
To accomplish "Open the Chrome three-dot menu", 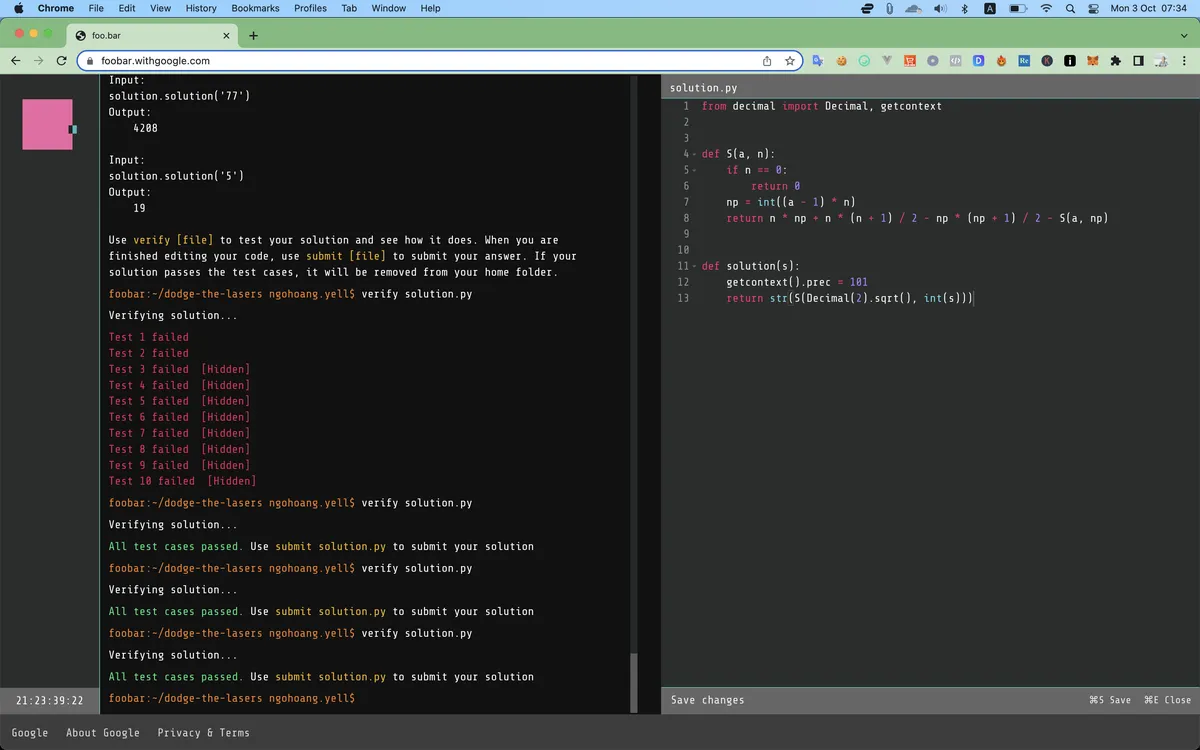I will [x=1186, y=60].
